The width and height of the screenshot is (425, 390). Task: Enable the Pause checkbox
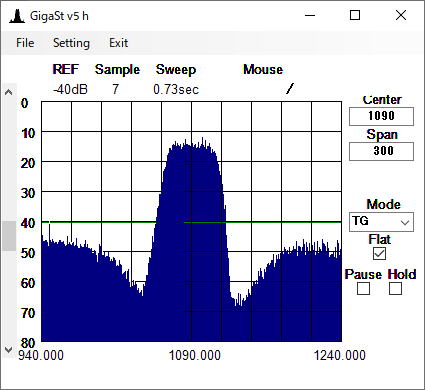(x=363, y=288)
